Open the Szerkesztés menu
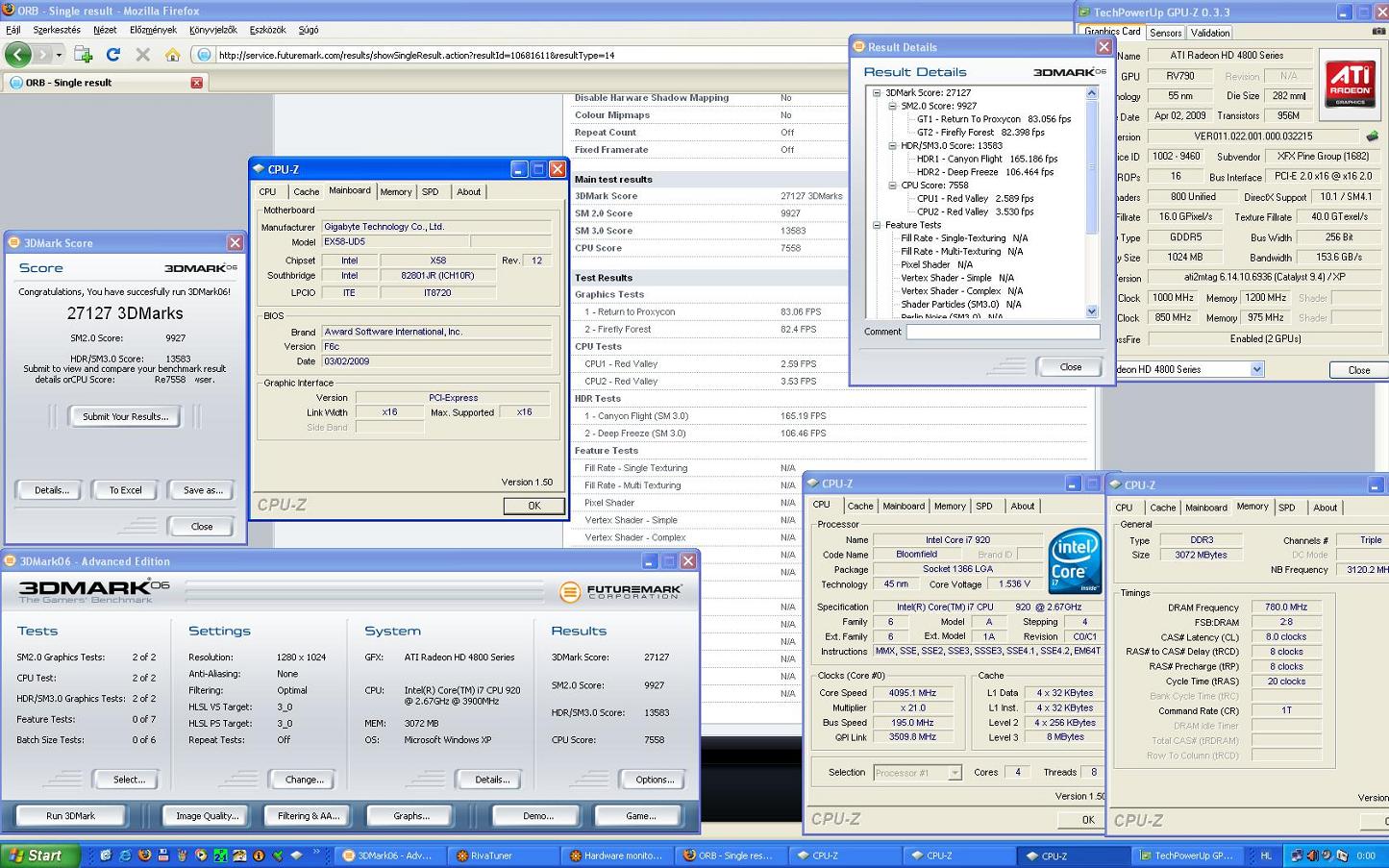 pos(57,30)
